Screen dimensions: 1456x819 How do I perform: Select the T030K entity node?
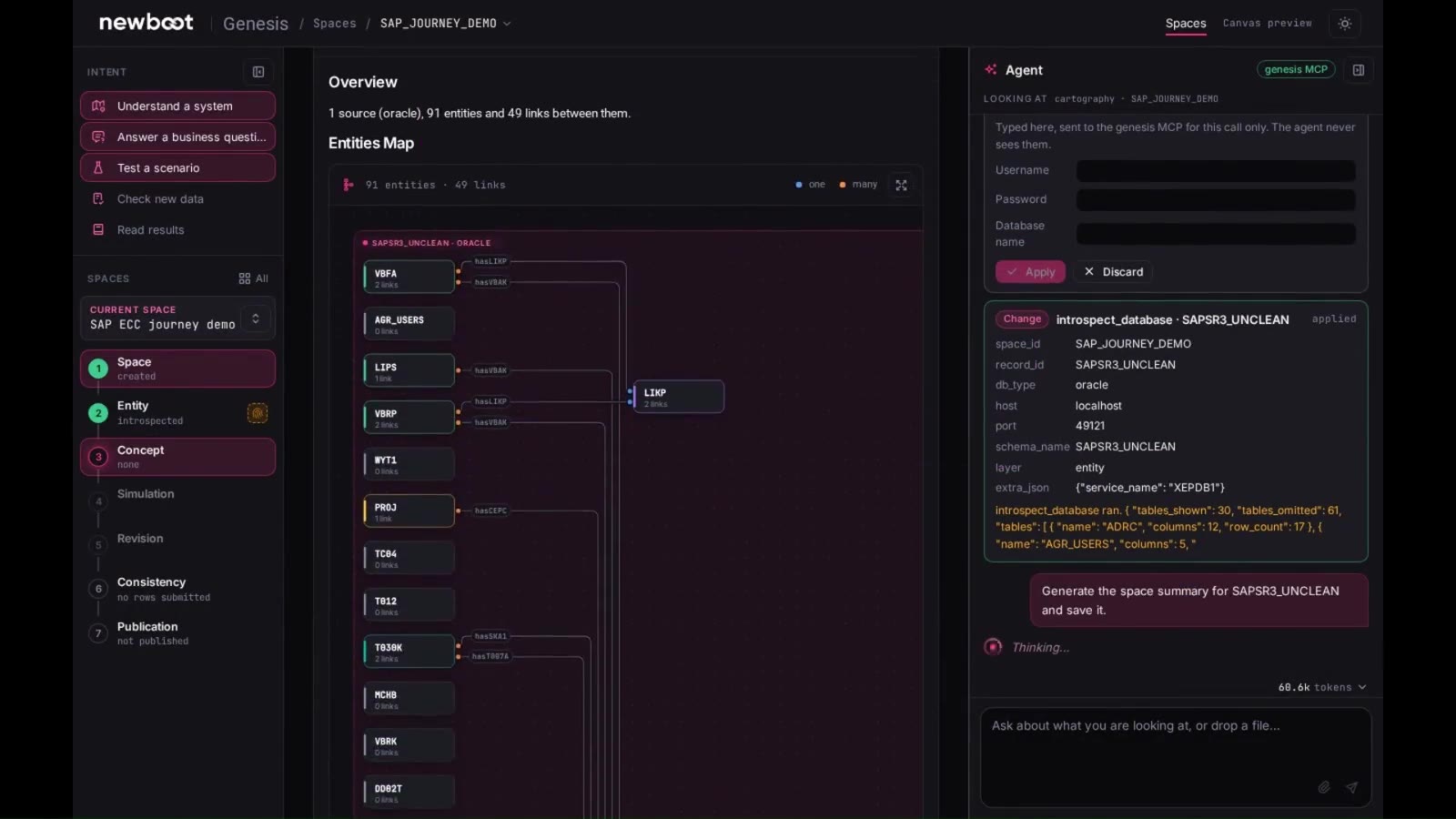pyautogui.click(x=409, y=652)
